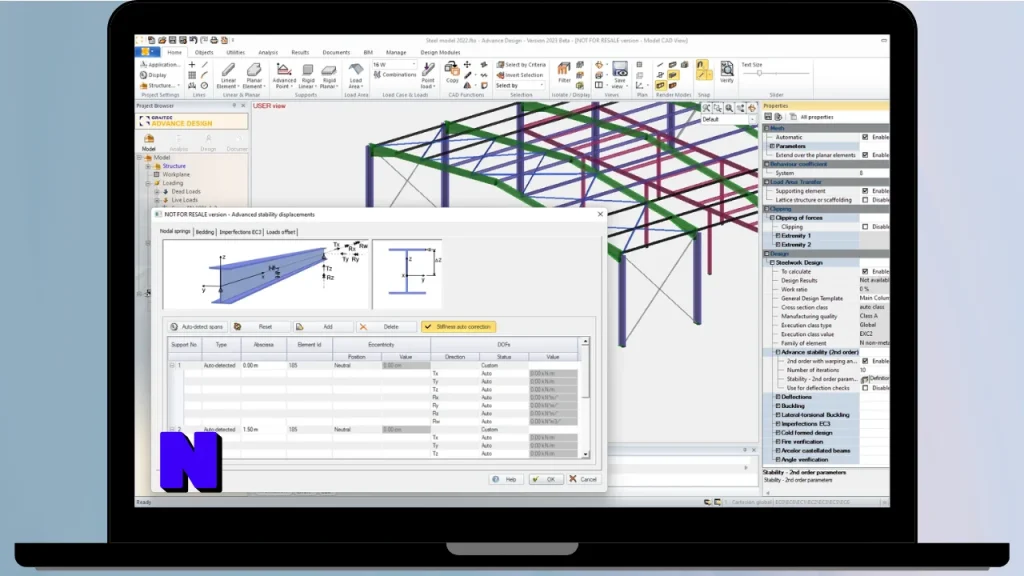1024x576 pixels.
Task: Choose the Rigid Planar support icon
Action: click(329, 70)
